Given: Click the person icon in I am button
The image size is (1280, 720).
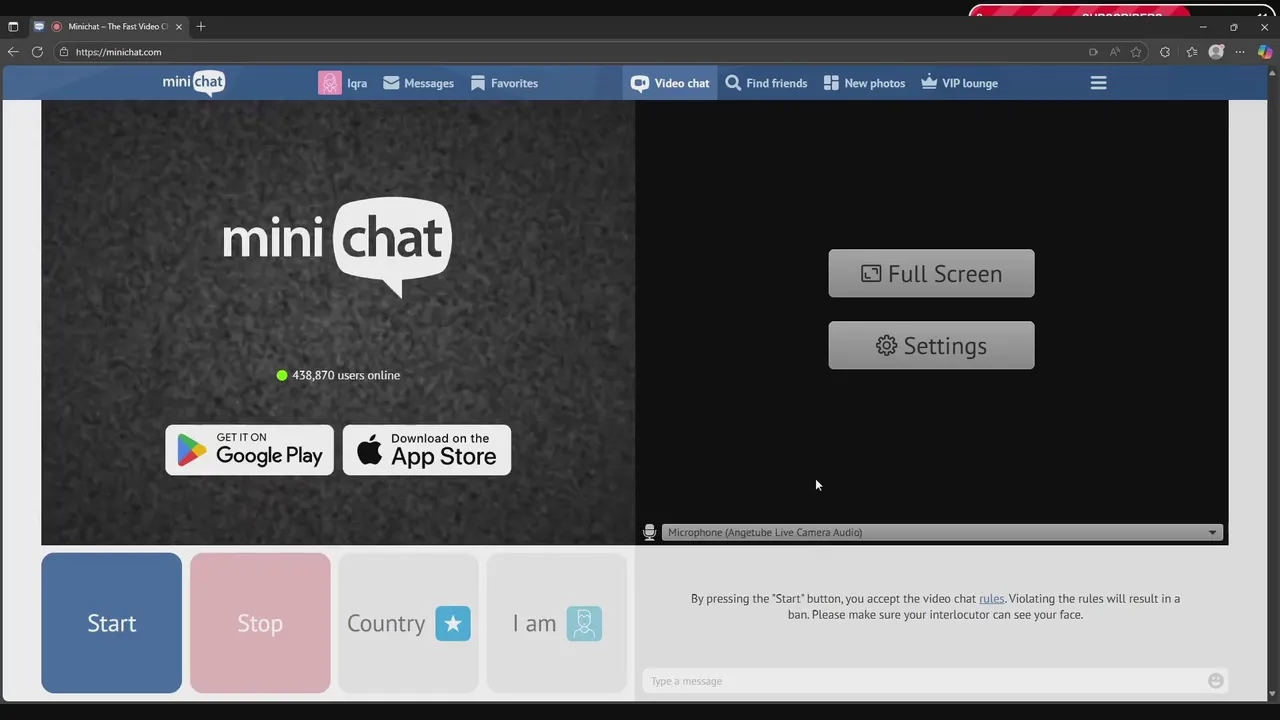Looking at the screenshot, I should [584, 623].
